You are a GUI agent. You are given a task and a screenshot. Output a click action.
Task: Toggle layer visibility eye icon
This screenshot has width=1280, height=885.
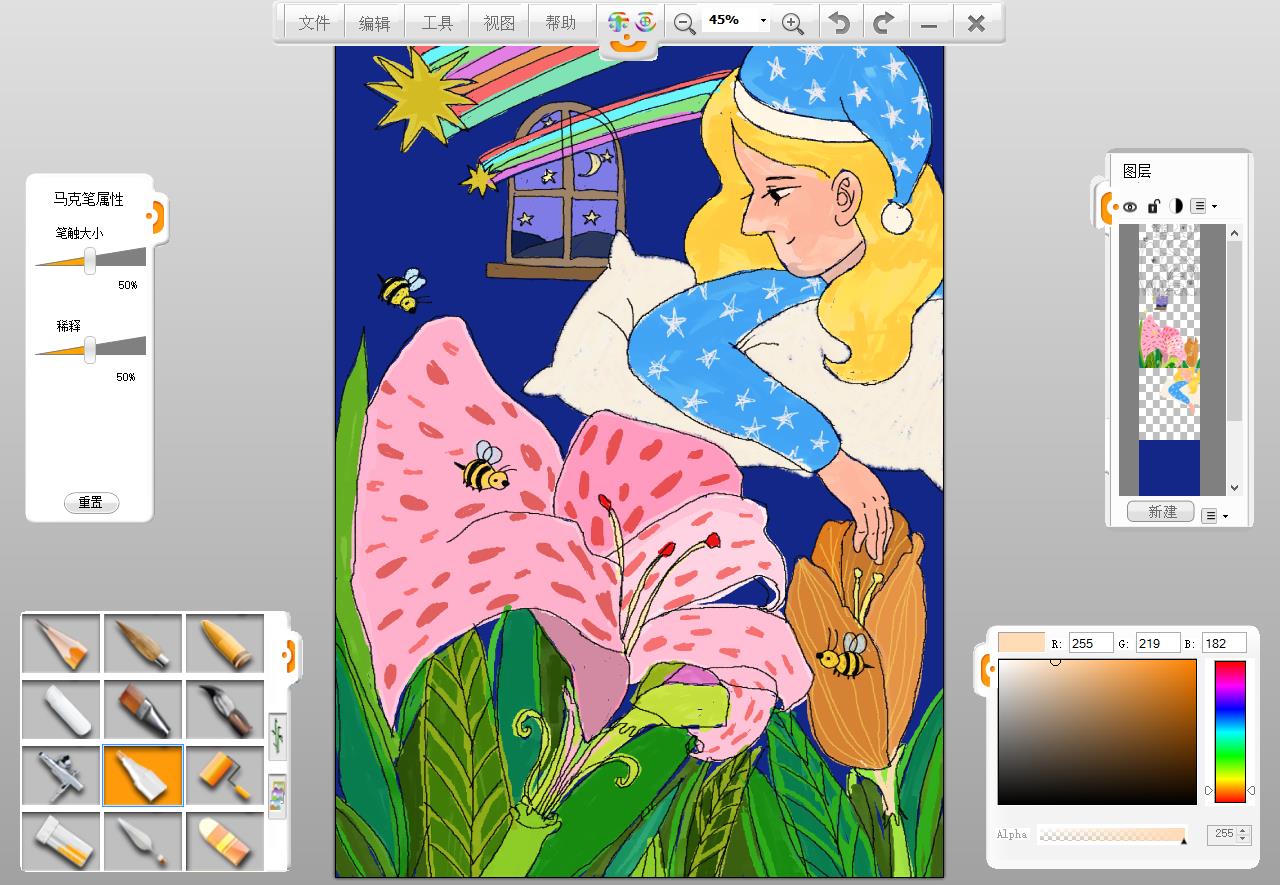1130,206
